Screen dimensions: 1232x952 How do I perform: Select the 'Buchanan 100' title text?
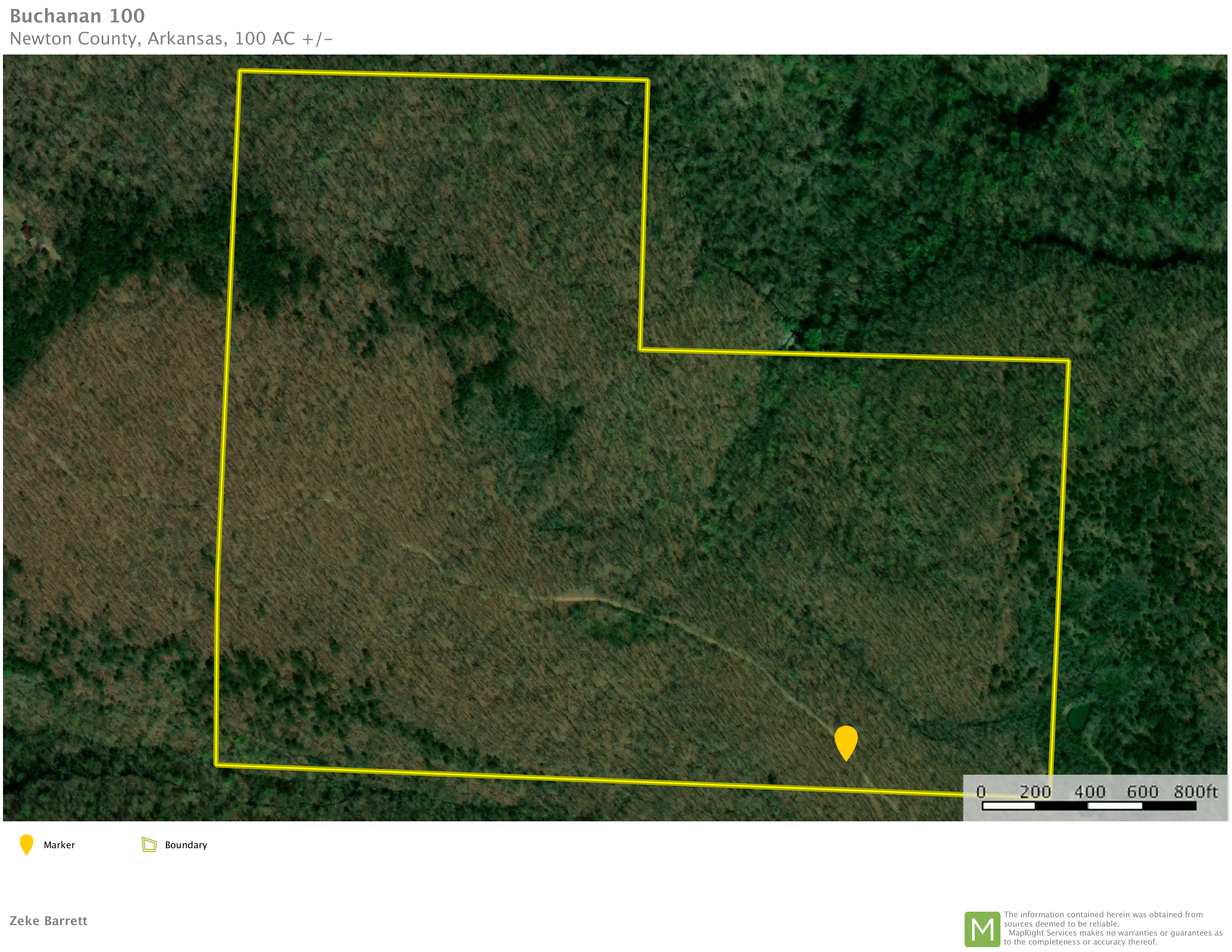coord(77,16)
